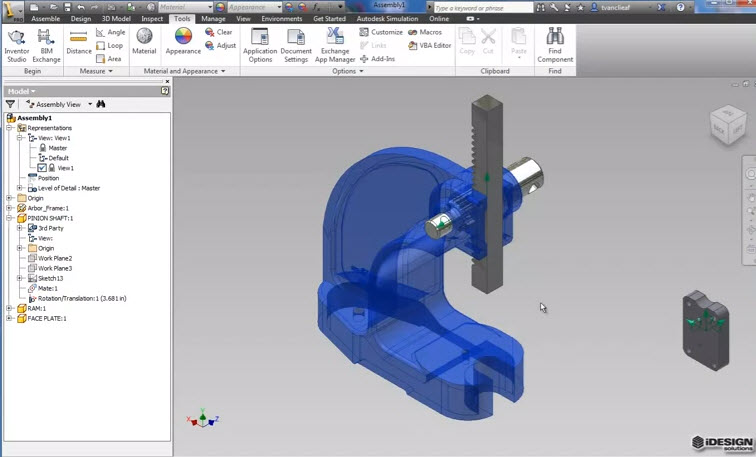756x457 pixels.
Task: Click the Undo icon in quick access toolbar
Action: point(81,7)
